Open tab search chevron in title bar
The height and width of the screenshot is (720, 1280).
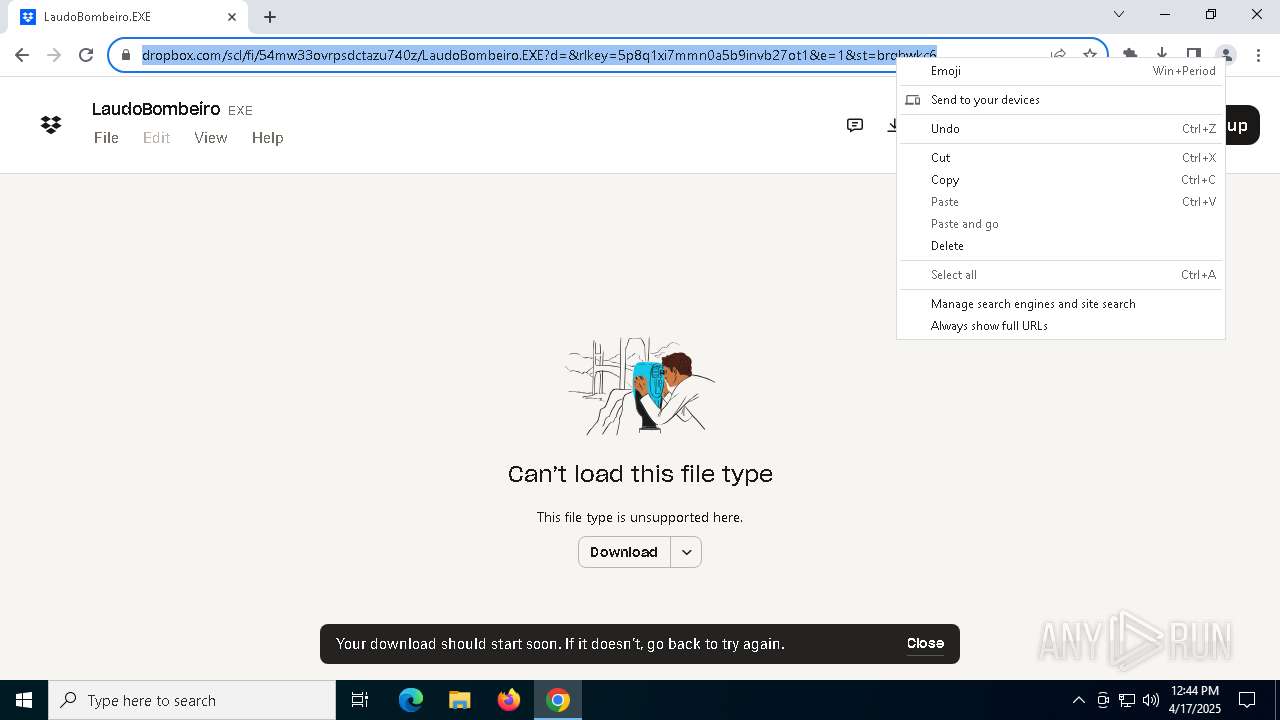[x=1119, y=14]
